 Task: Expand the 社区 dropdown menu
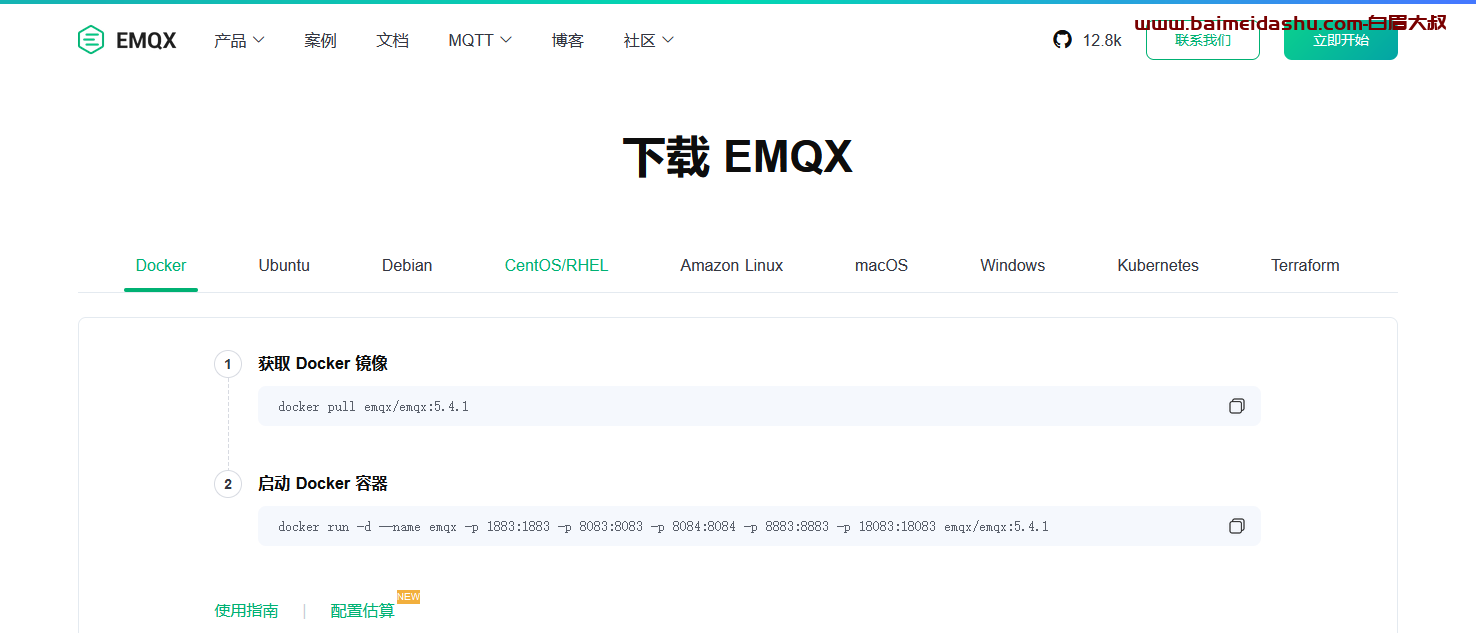click(649, 40)
